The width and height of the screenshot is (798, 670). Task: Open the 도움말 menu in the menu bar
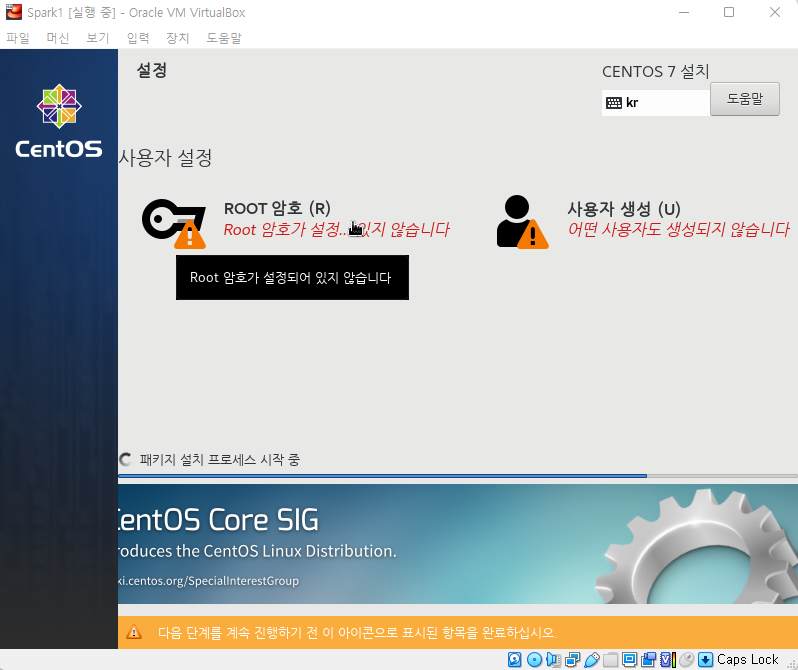[224, 38]
